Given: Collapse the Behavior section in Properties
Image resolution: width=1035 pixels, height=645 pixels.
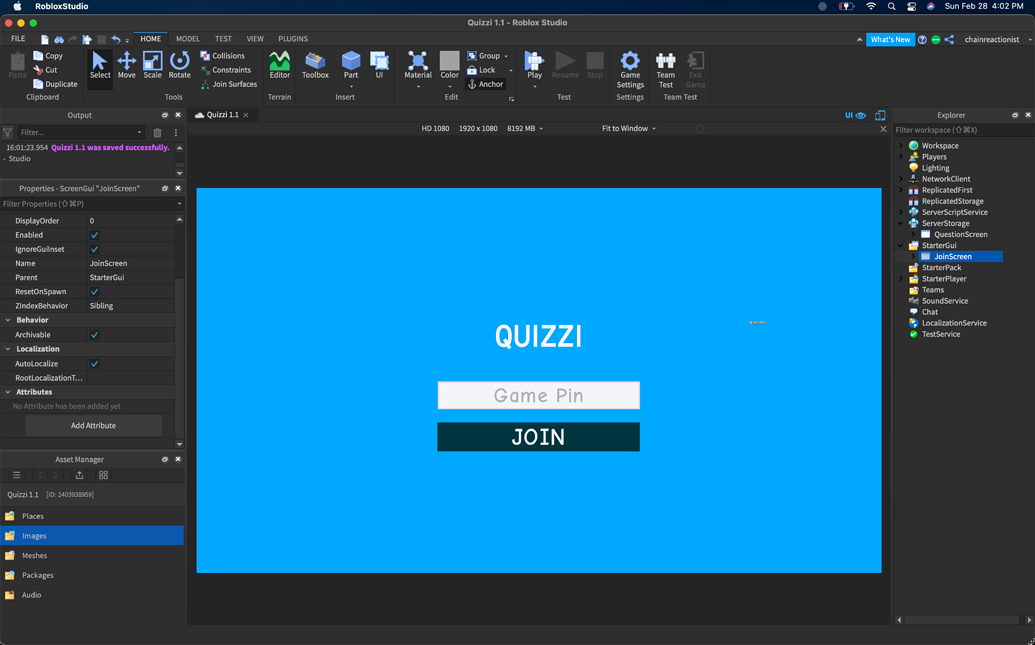Looking at the screenshot, I should click(8, 319).
